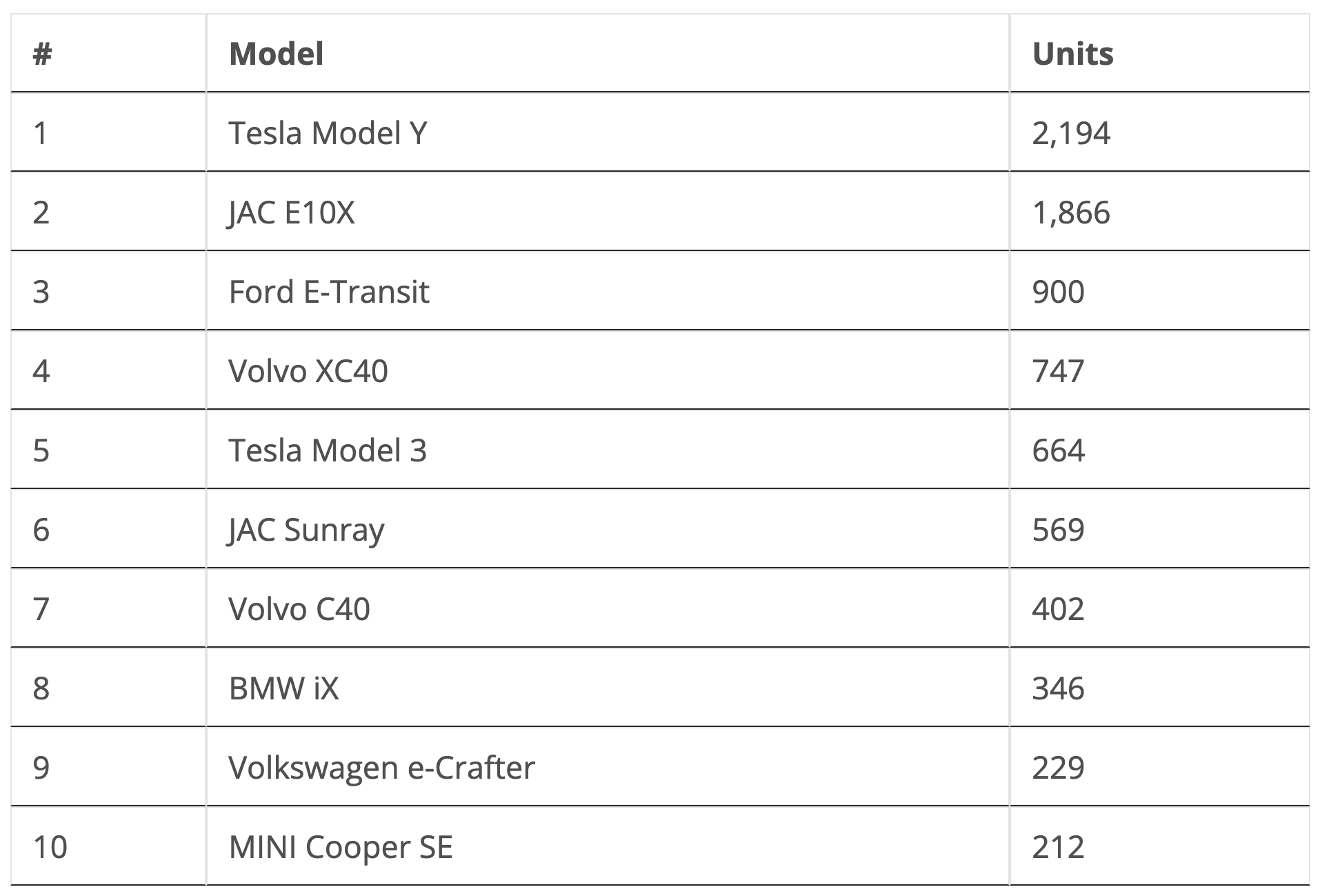
Task: Click the 747 units value
Action: [x=1058, y=371]
